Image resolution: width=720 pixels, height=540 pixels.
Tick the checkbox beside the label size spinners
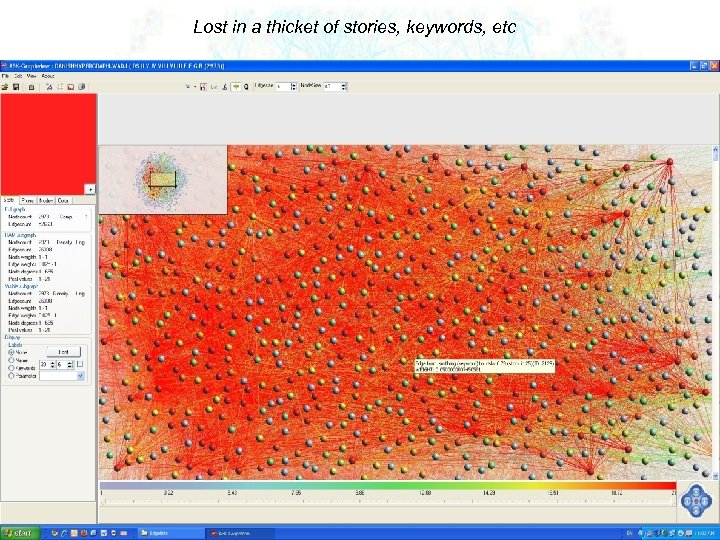pos(80,364)
